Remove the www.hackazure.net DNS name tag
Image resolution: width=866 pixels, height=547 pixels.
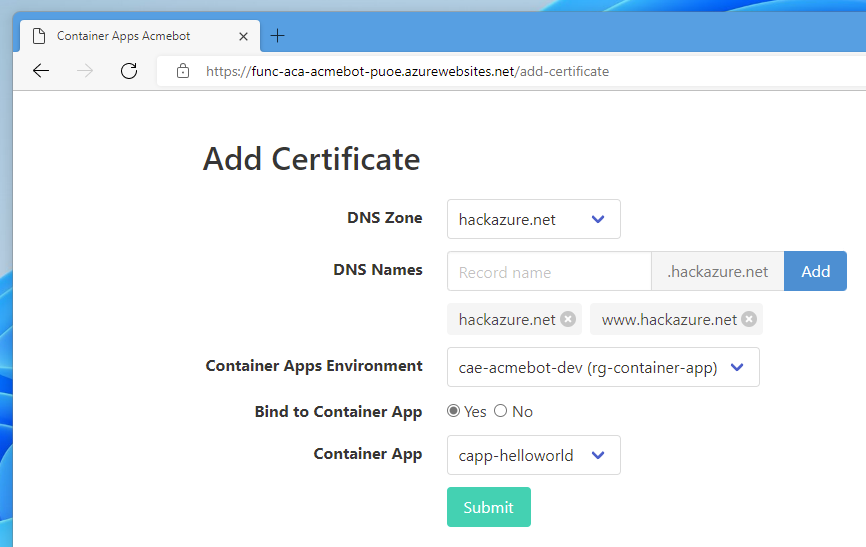[x=749, y=319]
